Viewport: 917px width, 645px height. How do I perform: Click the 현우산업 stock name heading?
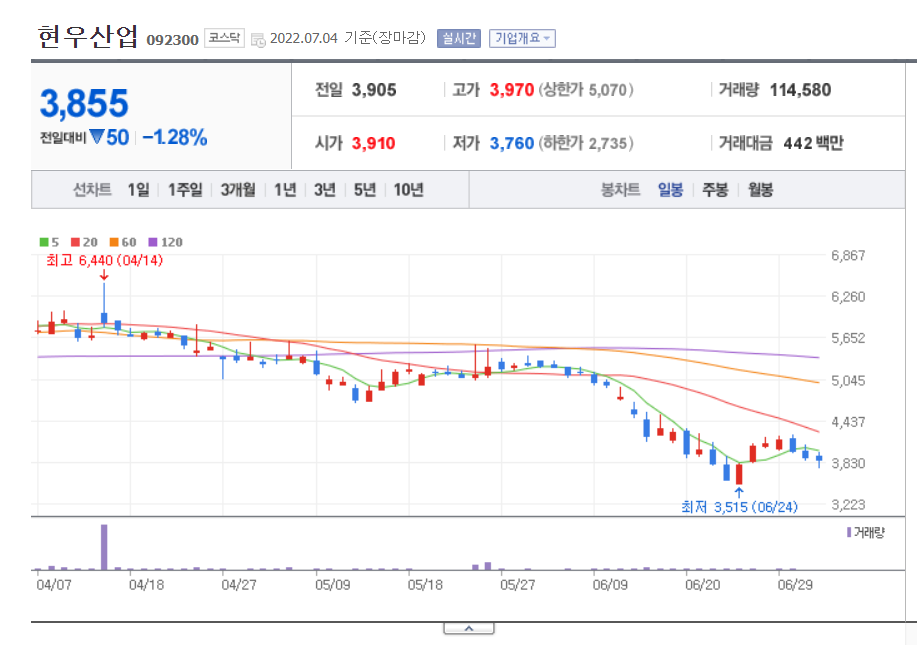[88, 37]
